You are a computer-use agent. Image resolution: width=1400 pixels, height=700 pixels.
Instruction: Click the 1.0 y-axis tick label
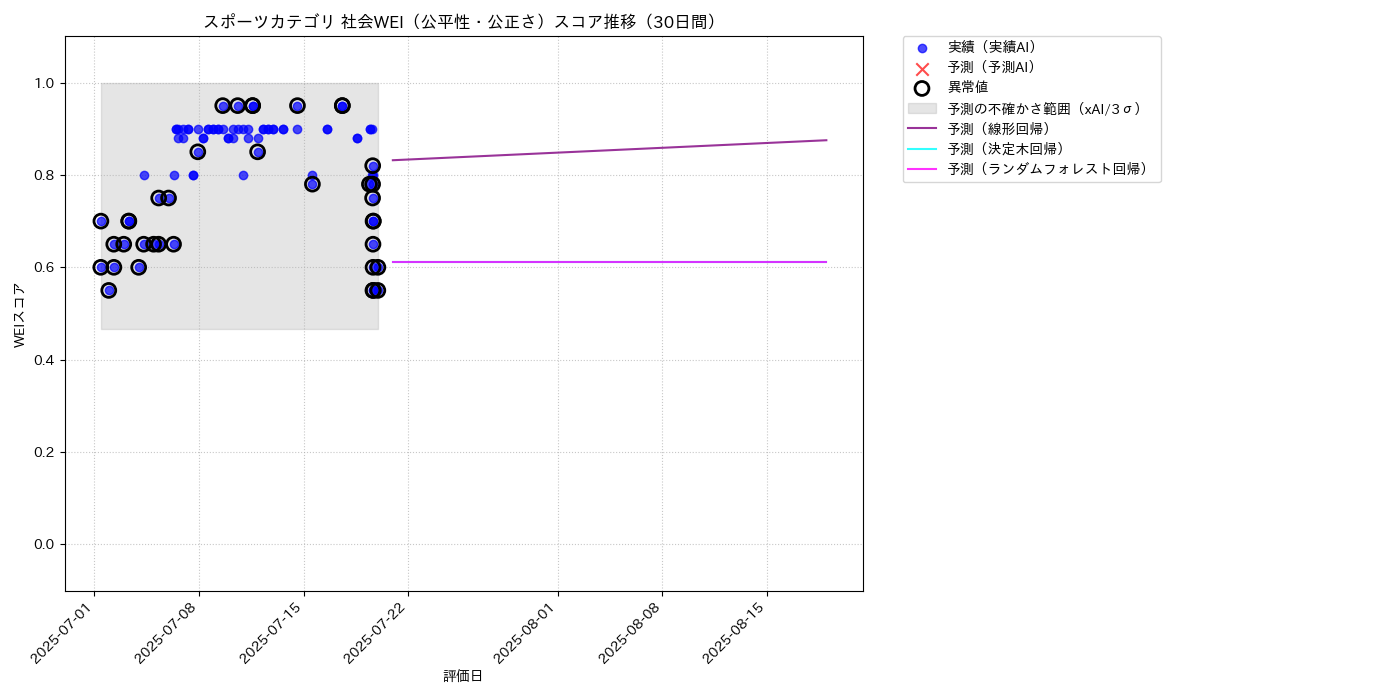pos(46,83)
